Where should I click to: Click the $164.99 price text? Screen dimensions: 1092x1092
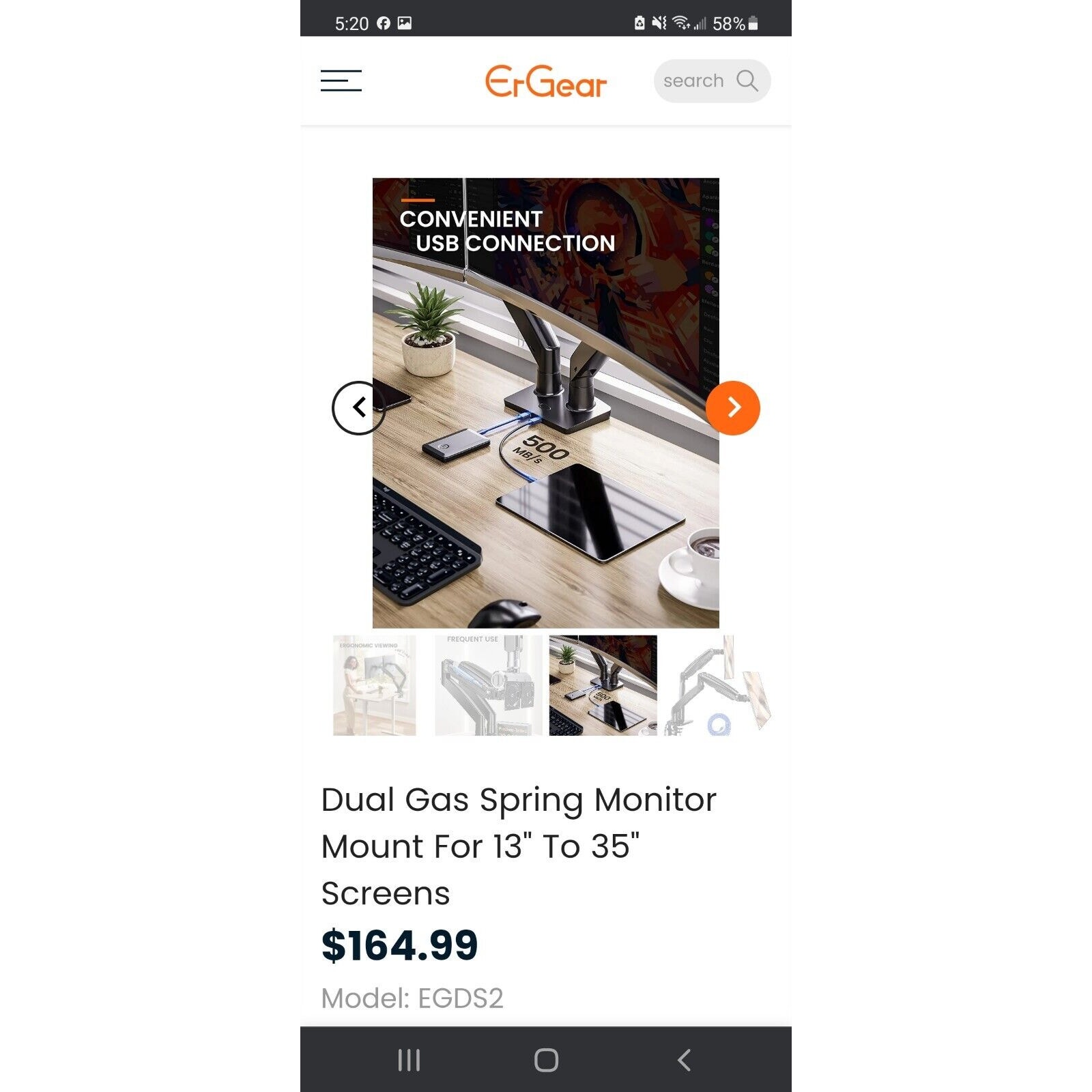coord(399,946)
